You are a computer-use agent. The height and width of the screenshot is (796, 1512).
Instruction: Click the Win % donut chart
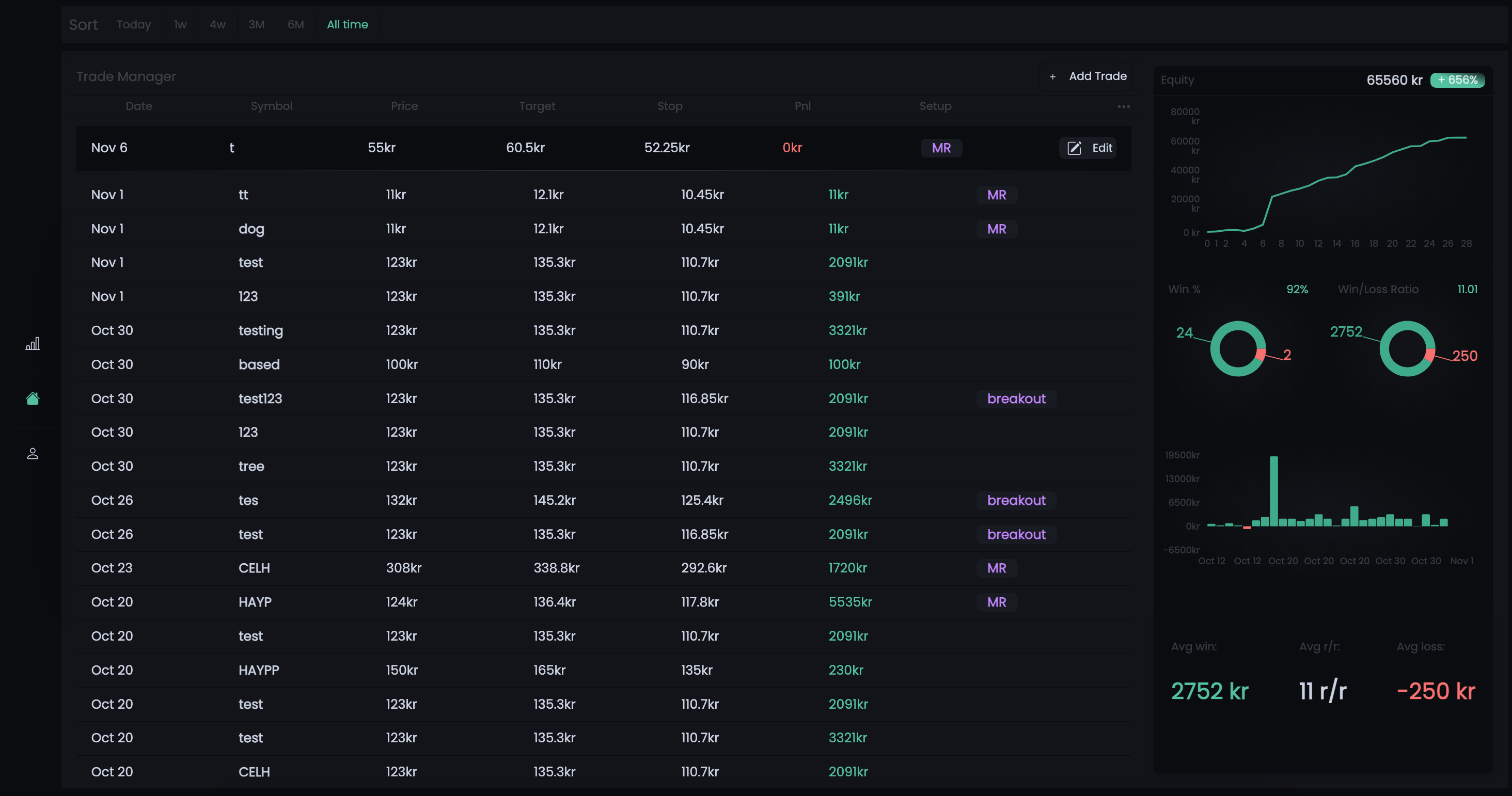[1238, 348]
